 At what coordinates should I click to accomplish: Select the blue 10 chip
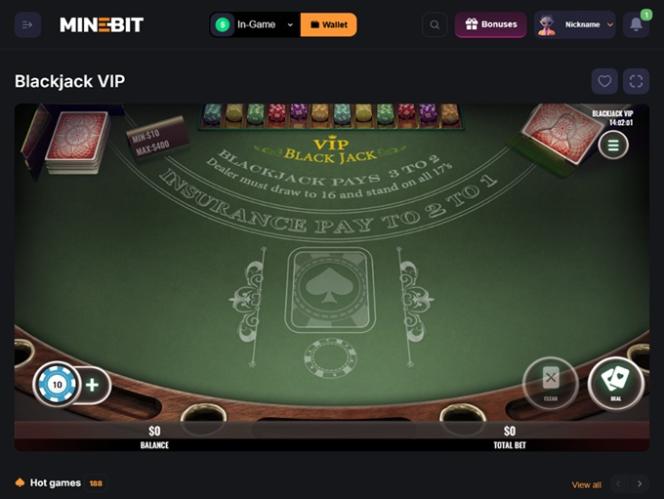coord(57,385)
